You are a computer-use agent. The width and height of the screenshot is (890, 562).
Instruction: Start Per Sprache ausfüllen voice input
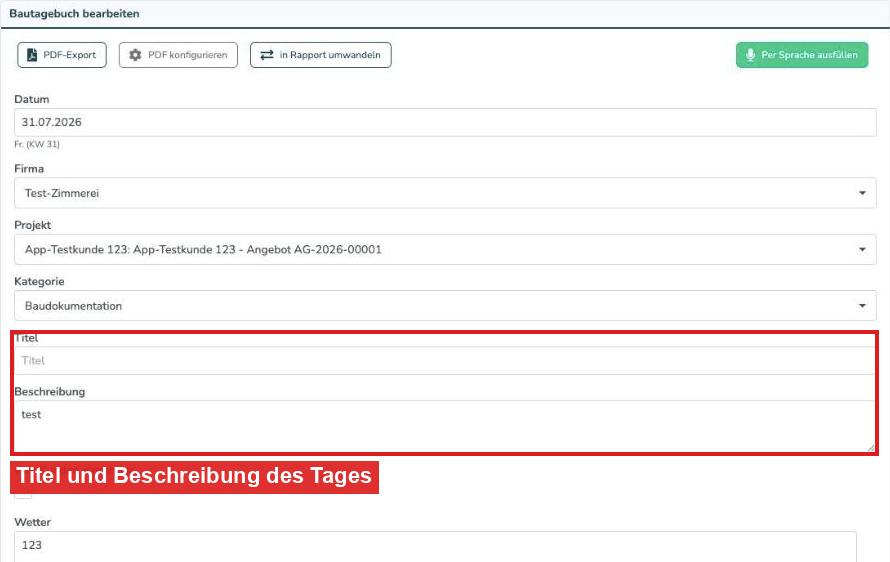tap(802, 55)
